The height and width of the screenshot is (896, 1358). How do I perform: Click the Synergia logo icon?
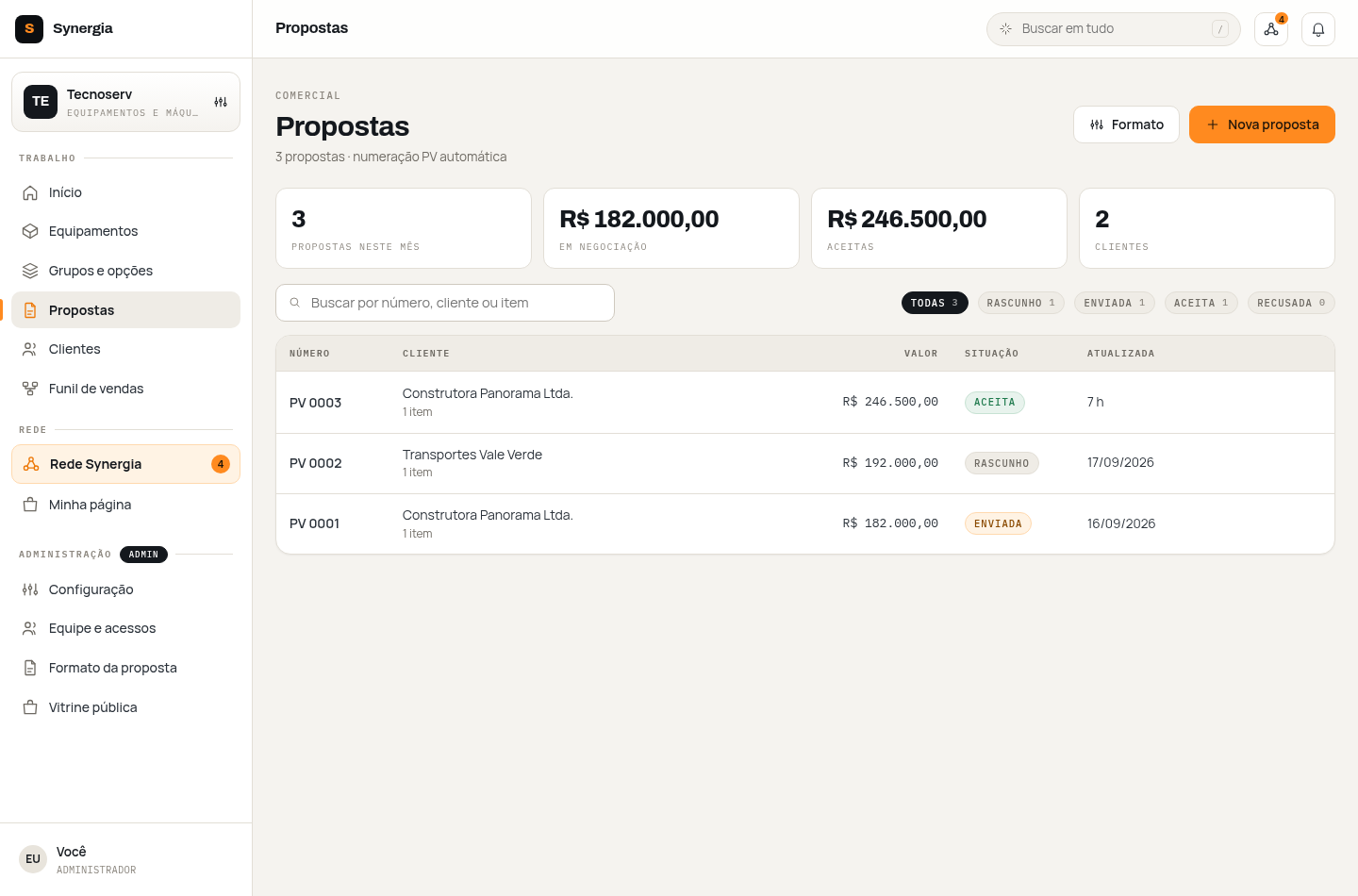[x=29, y=29]
